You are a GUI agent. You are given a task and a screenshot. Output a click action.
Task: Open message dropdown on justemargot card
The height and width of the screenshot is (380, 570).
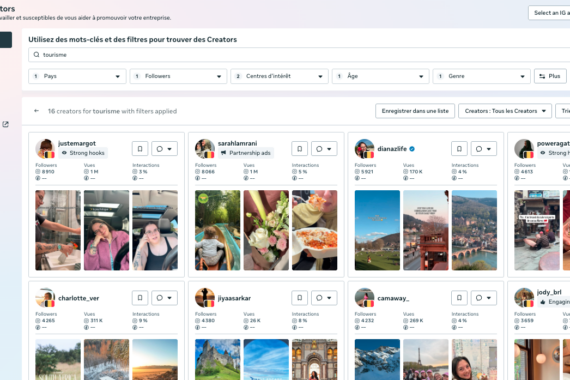click(164, 149)
